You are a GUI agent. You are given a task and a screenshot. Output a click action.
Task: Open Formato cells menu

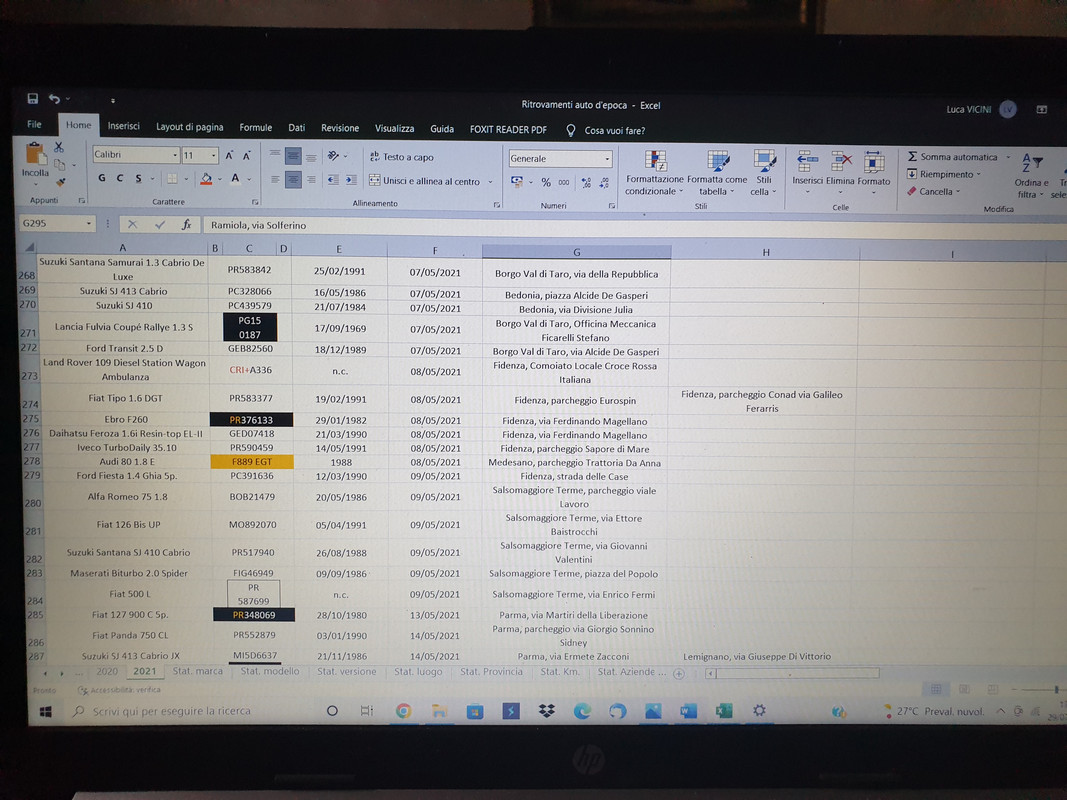point(874,173)
